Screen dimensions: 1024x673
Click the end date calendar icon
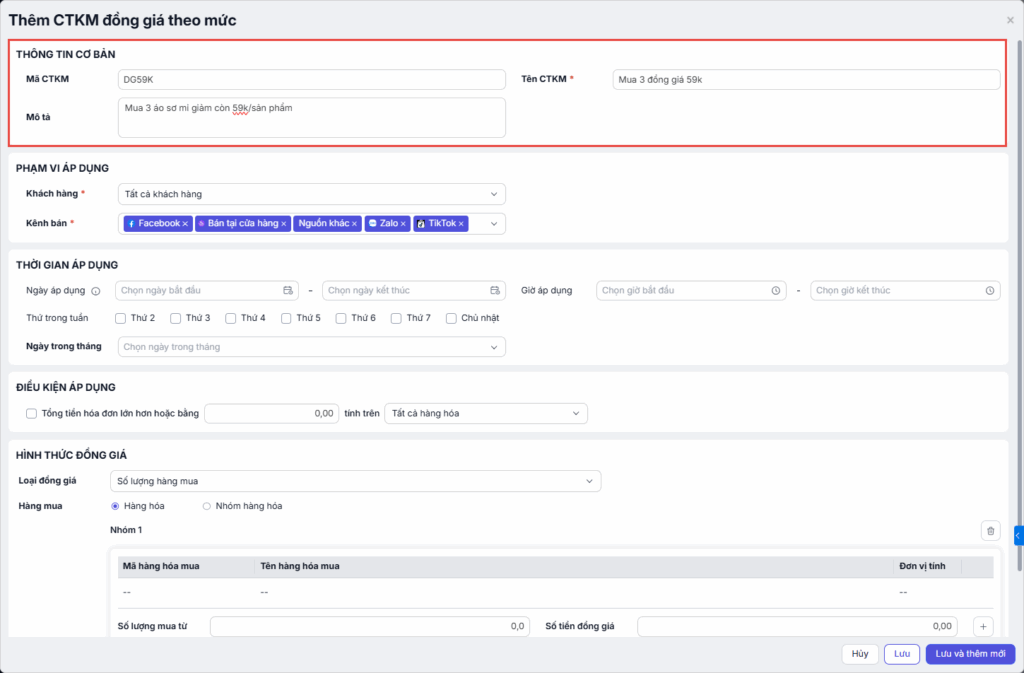point(495,291)
